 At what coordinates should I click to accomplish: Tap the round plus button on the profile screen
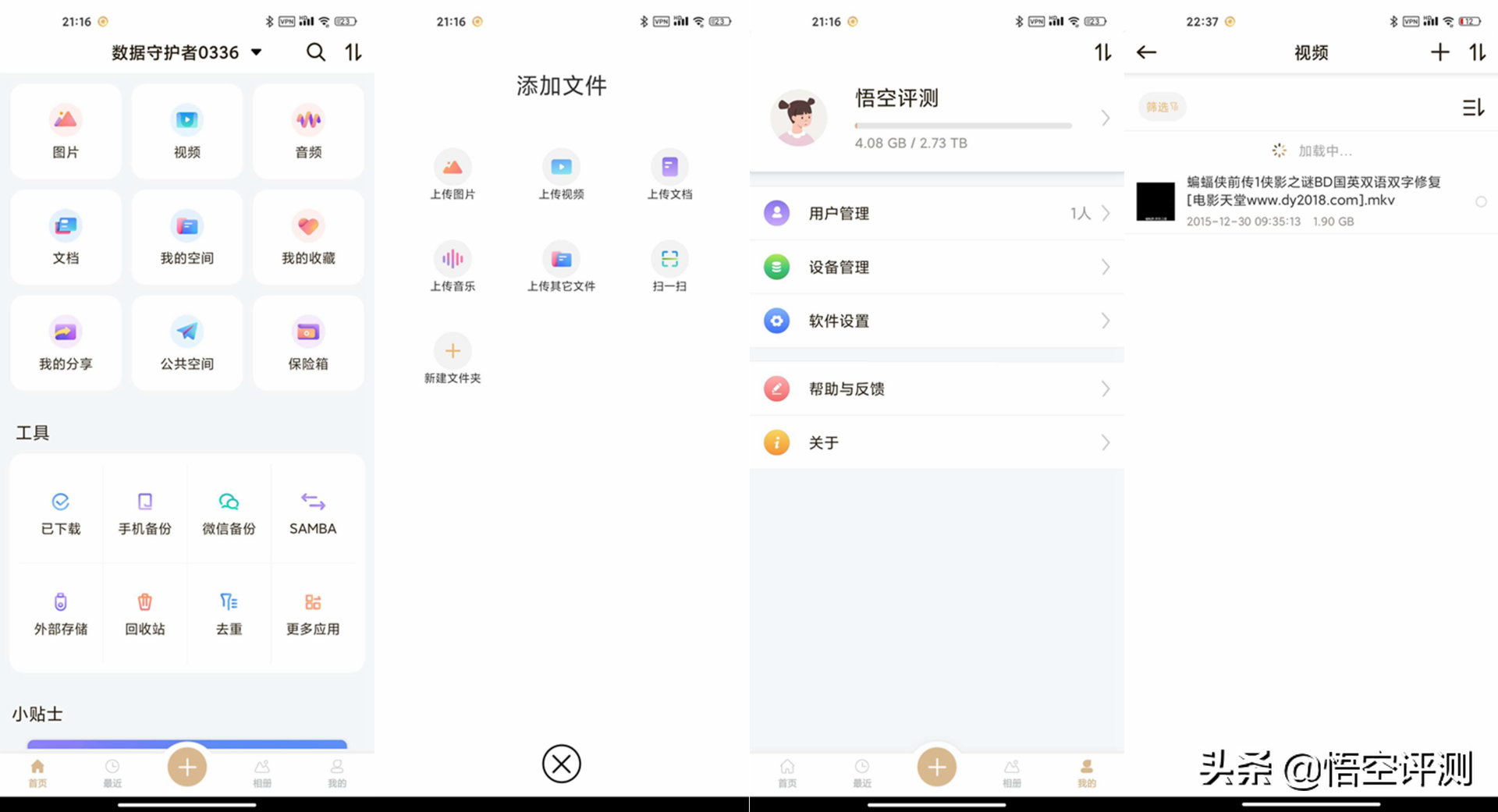937,768
